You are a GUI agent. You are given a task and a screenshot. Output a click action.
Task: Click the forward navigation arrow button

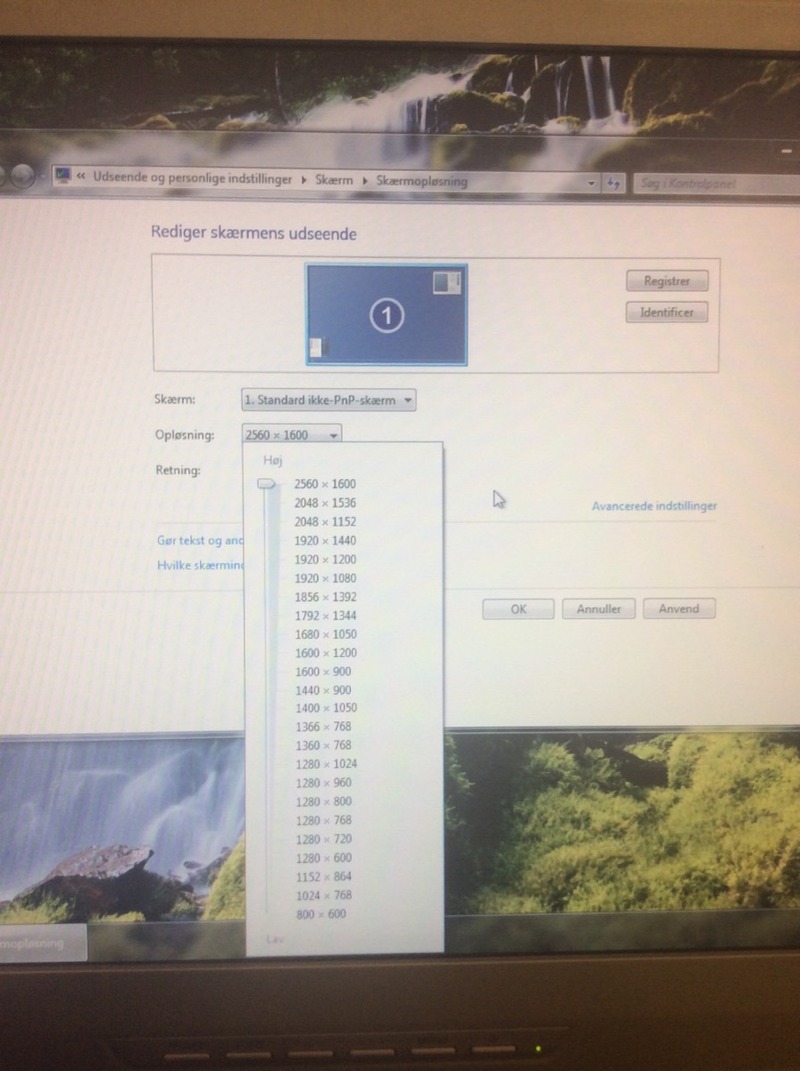pyautogui.click(x=28, y=176)
